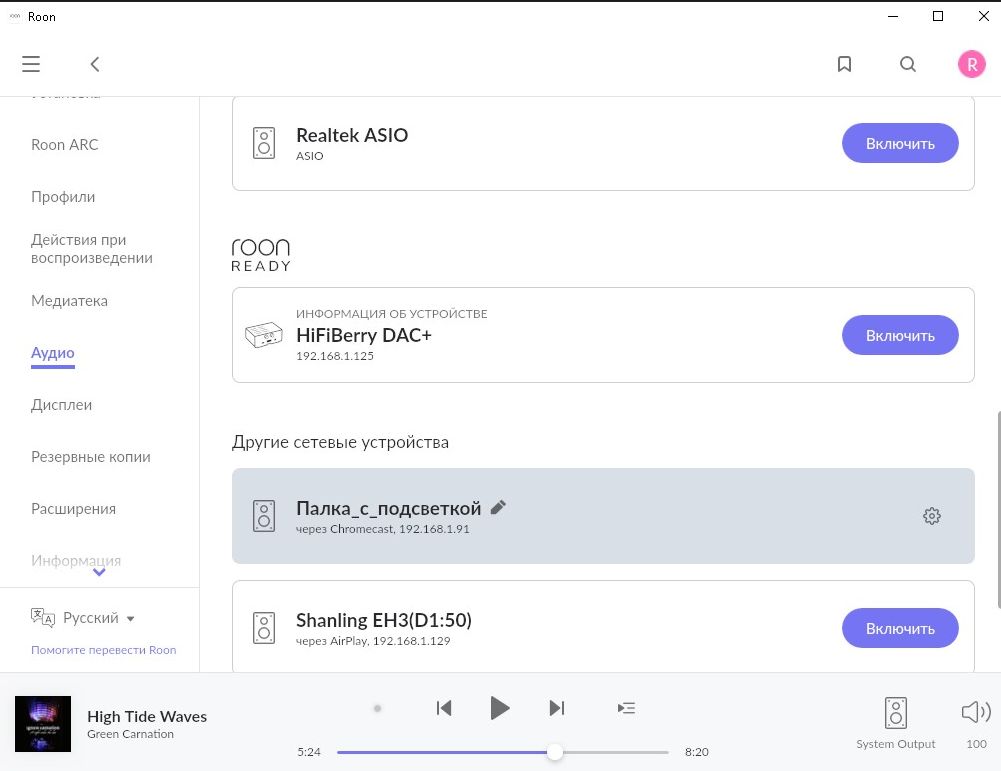Switch to the Roon ARC tab
The image size is (1001, 771).
coord(64,145)
